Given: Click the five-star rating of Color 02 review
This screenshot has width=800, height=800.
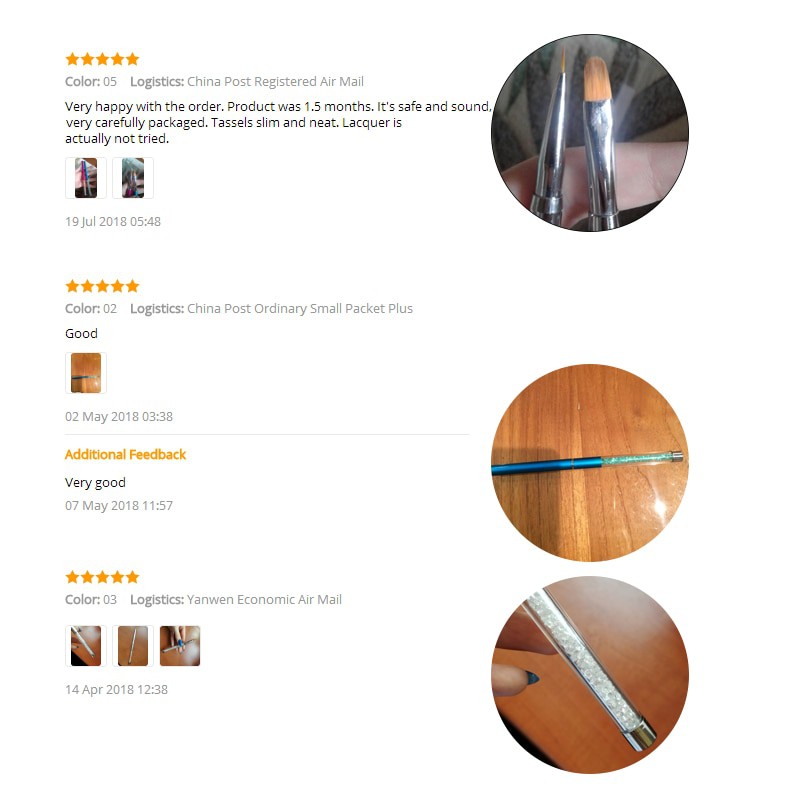Looking at the screenshot, I should [x=102, y=286].
